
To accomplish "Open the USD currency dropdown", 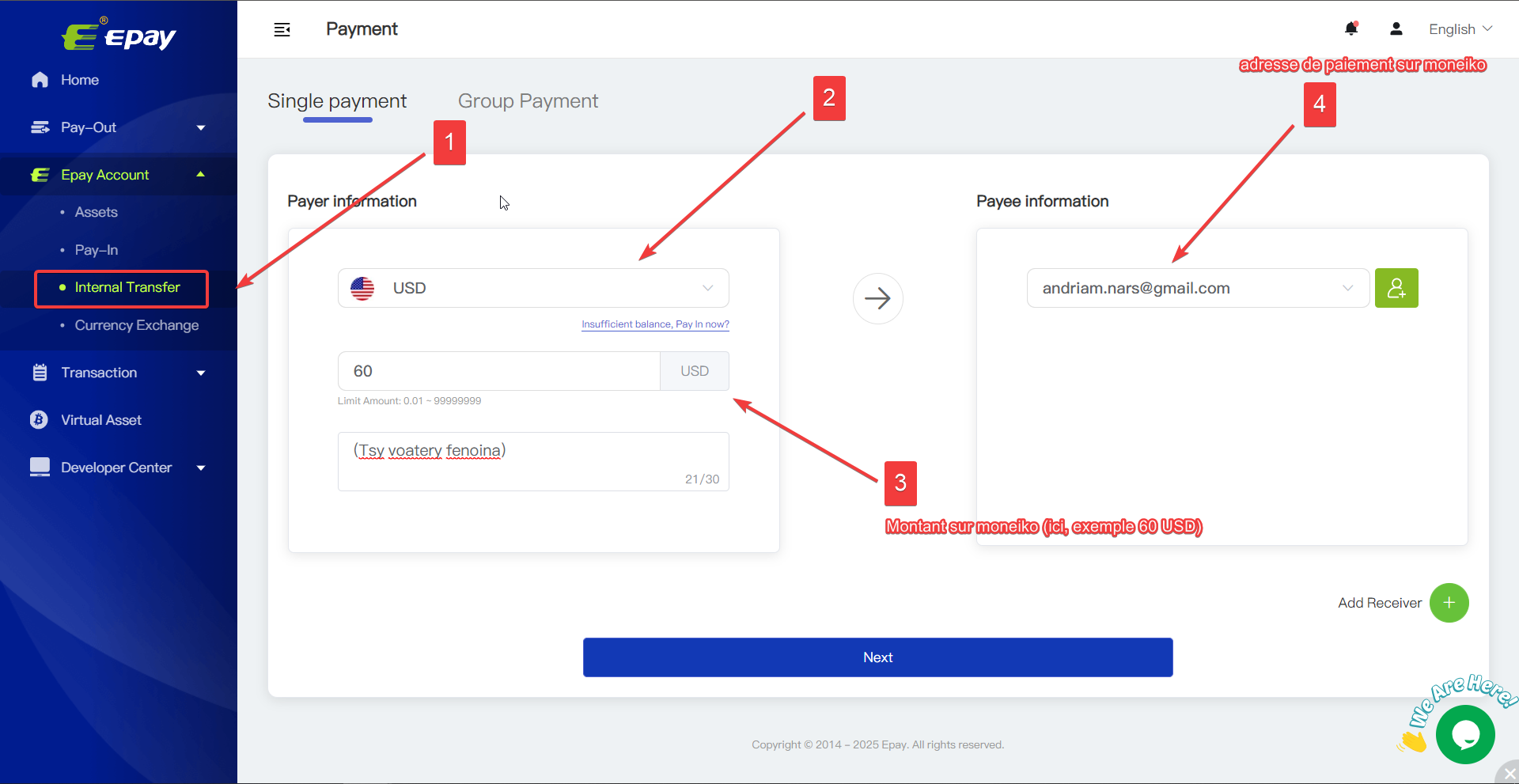I will point(533,288).
